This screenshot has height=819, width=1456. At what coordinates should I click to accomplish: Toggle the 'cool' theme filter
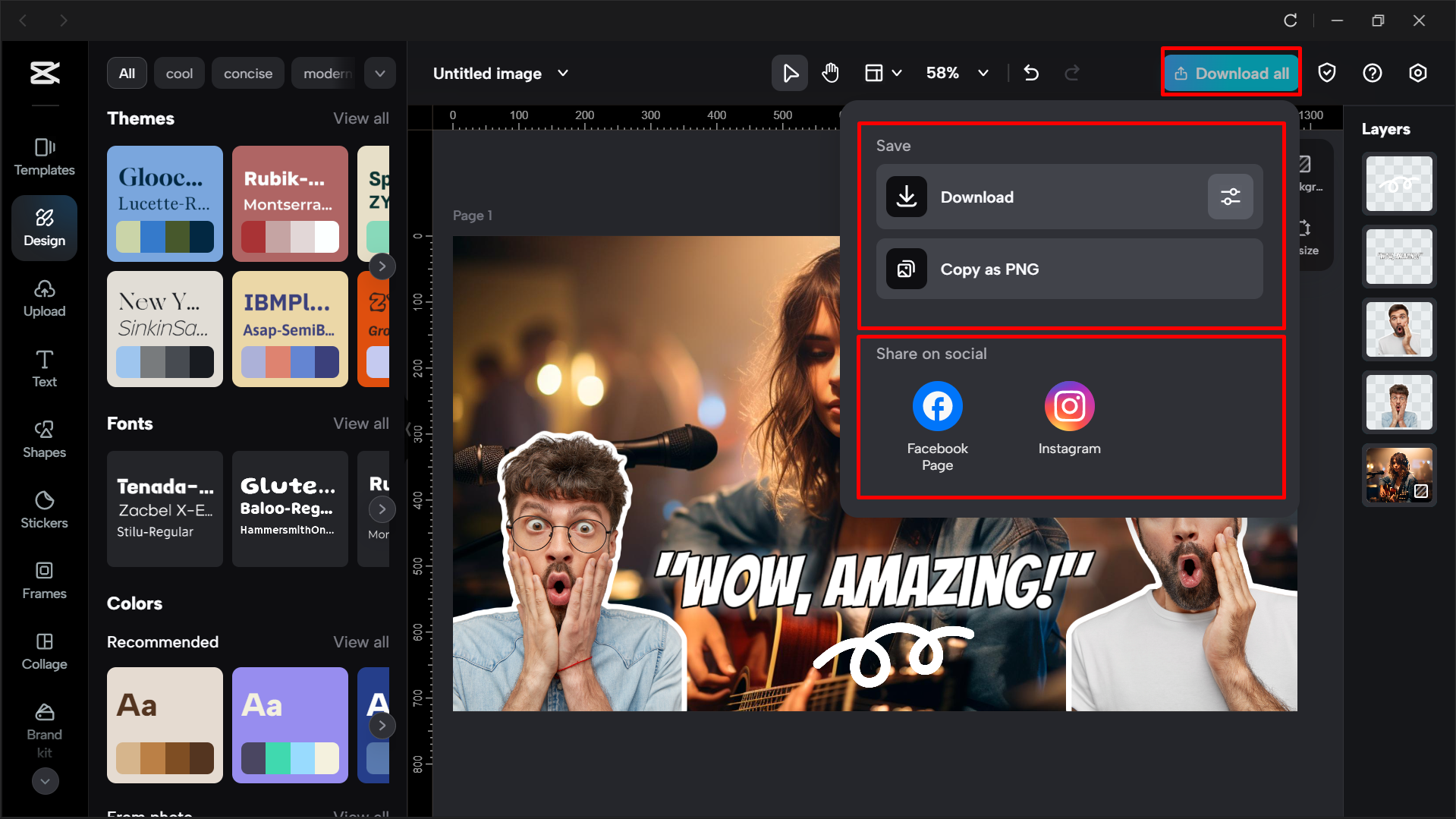179,73
